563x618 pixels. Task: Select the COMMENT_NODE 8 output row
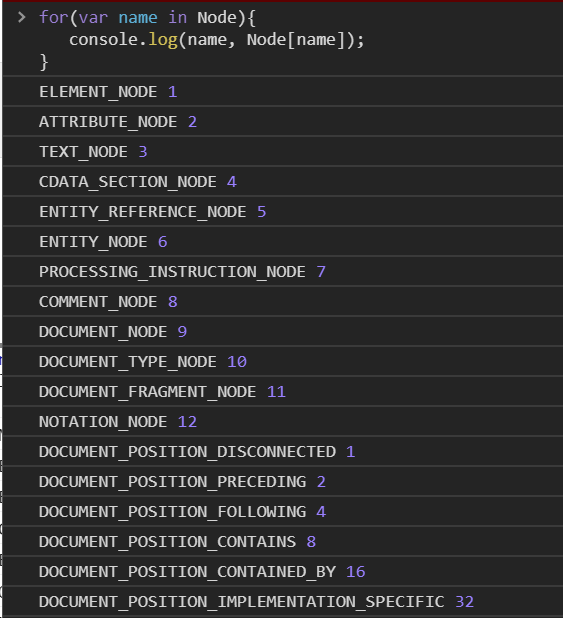tap(283, 302)
